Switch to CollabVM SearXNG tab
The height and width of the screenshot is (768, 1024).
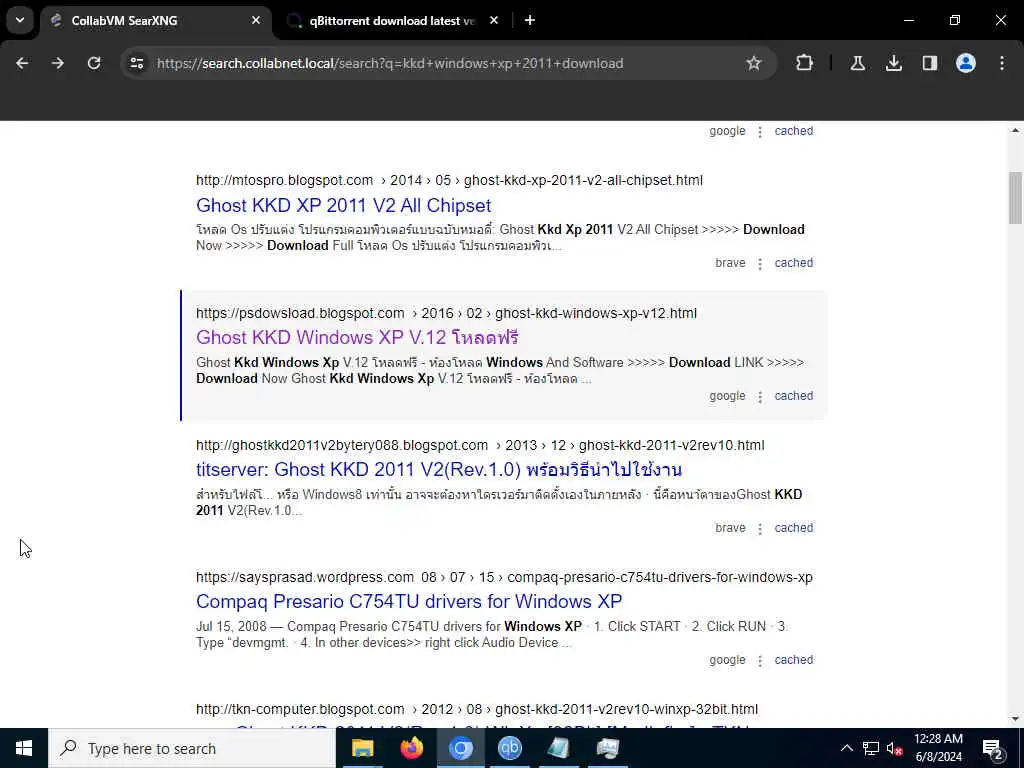coord(157,20)
